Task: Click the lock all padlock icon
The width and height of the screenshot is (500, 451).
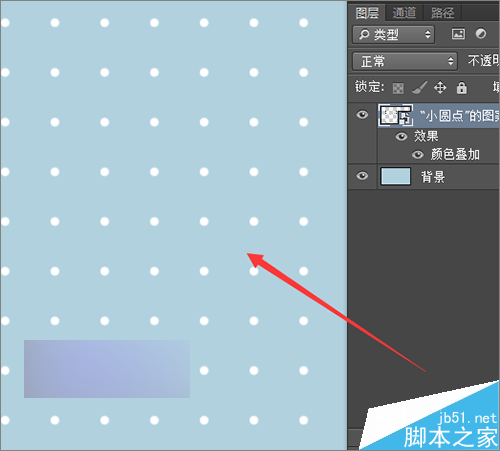Action: pyautogui.click(x=461, y=88)
